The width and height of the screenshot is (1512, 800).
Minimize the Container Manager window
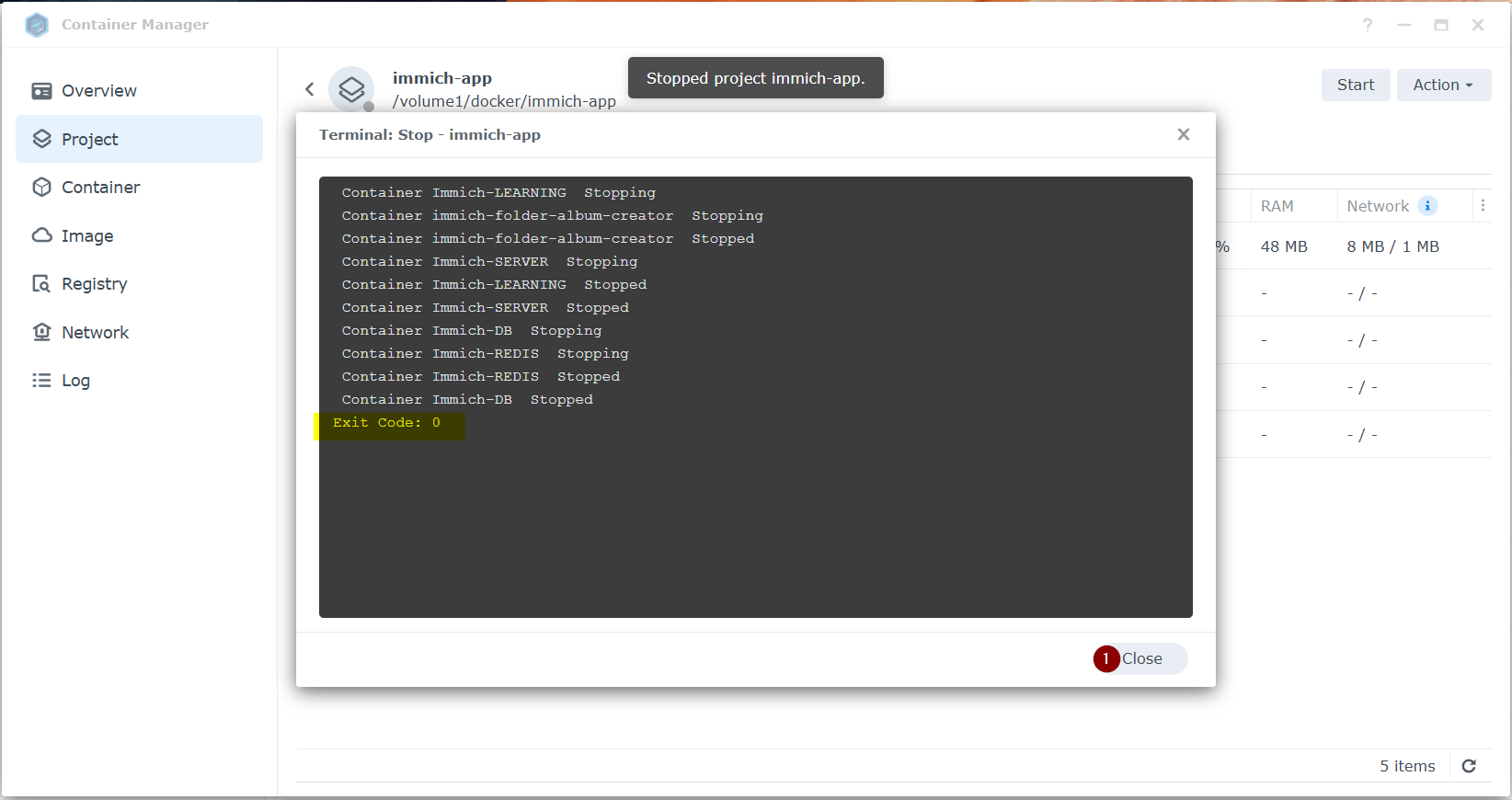click(x=1404, y=25)
